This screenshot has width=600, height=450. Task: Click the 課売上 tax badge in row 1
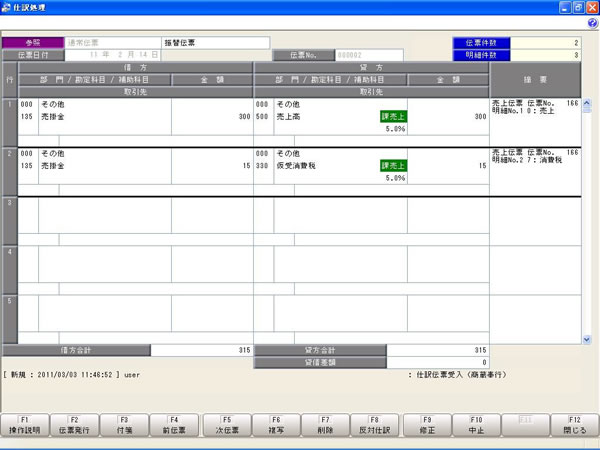point(393,117)
